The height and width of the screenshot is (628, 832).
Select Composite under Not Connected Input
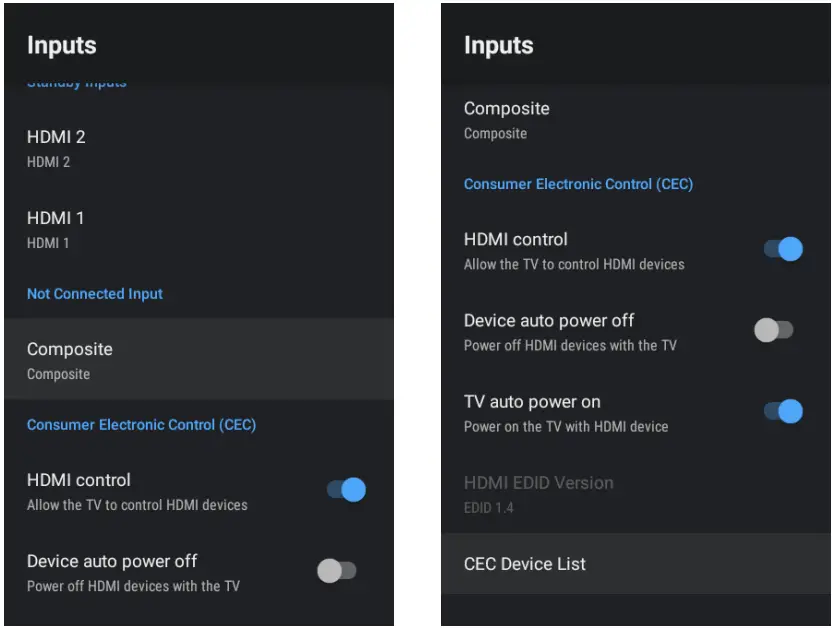[70, 360]
